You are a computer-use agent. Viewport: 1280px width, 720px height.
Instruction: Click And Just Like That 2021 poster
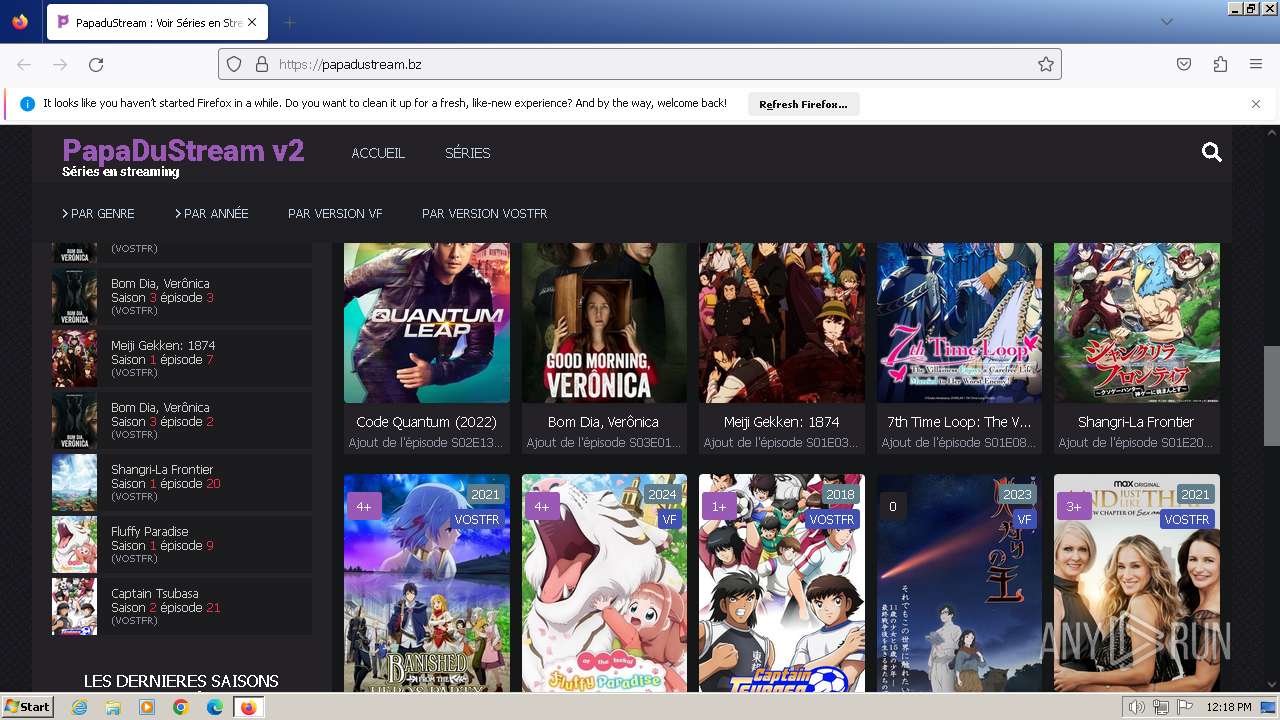tap(1137, 583)
